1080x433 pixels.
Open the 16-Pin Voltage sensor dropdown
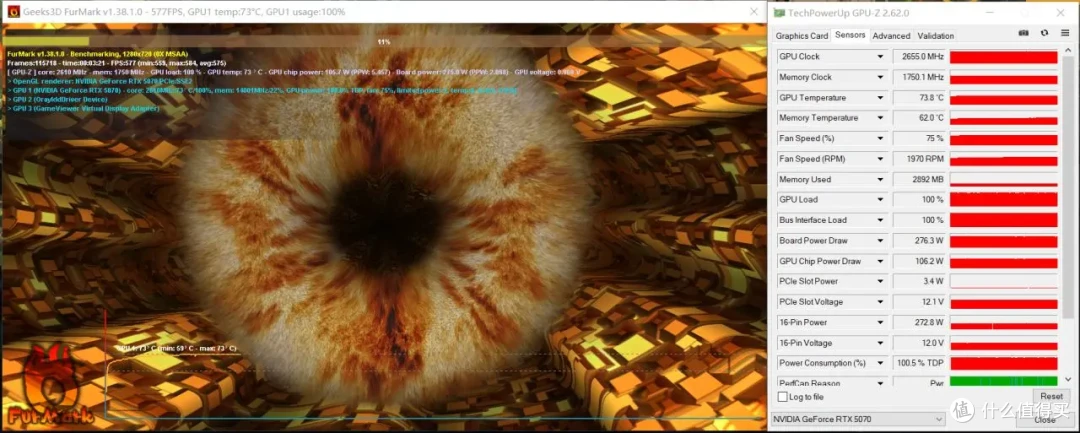coord(880,343)
